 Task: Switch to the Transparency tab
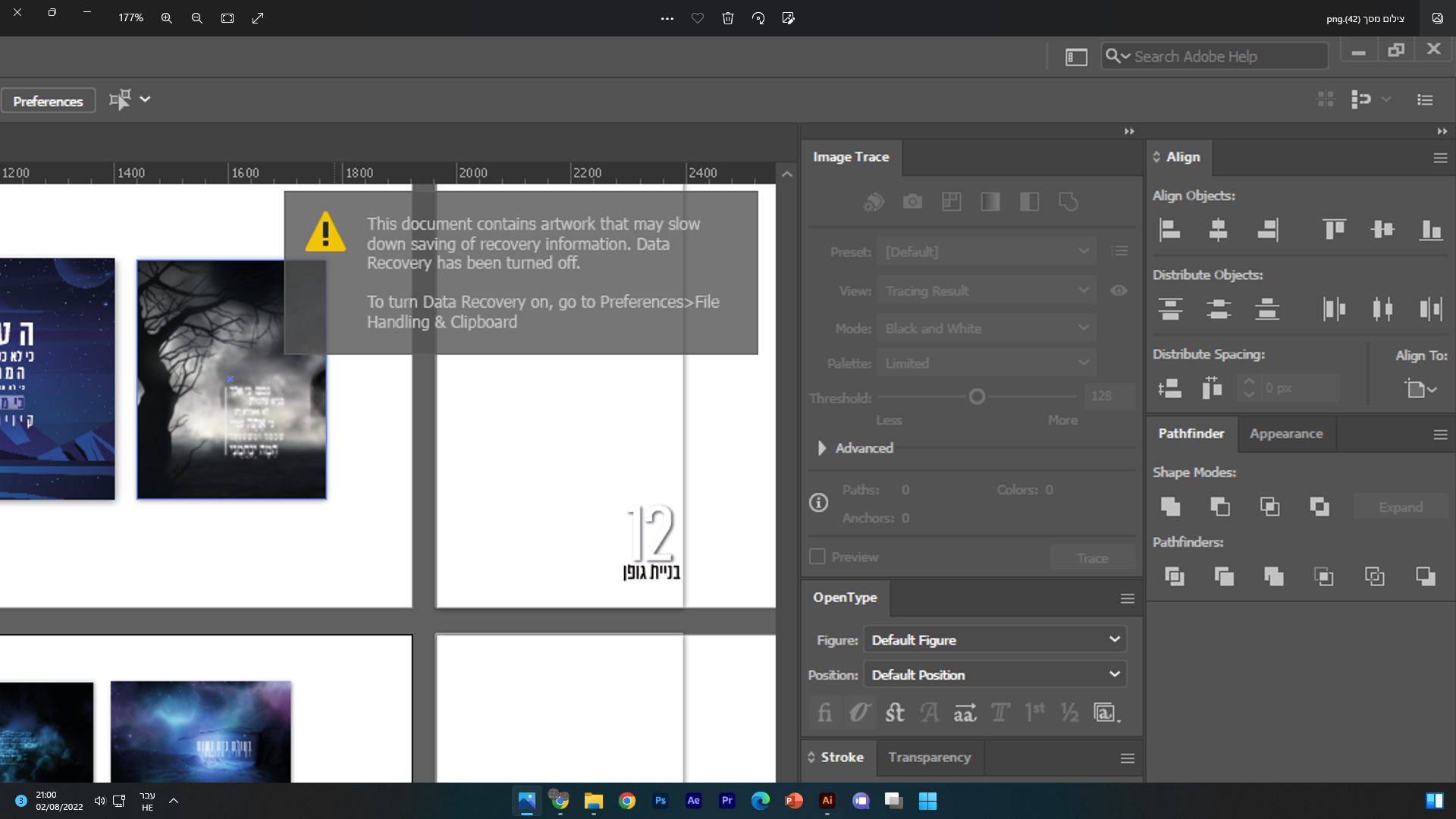[929, 758]
